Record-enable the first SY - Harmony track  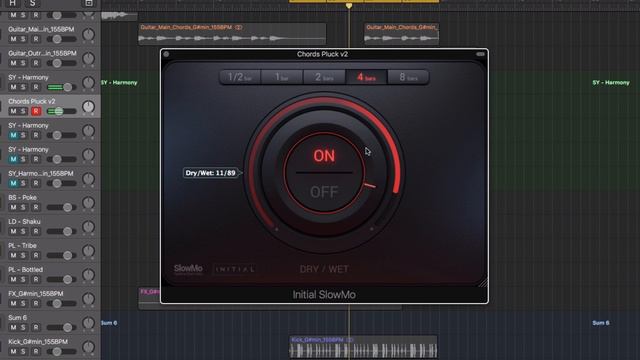(36, 87)
